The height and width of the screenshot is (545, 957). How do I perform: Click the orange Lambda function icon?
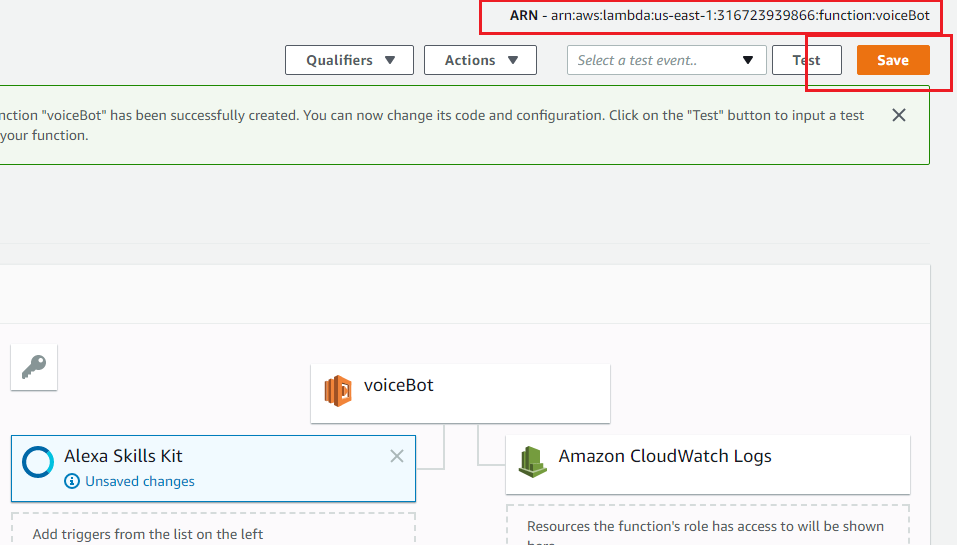338,391
